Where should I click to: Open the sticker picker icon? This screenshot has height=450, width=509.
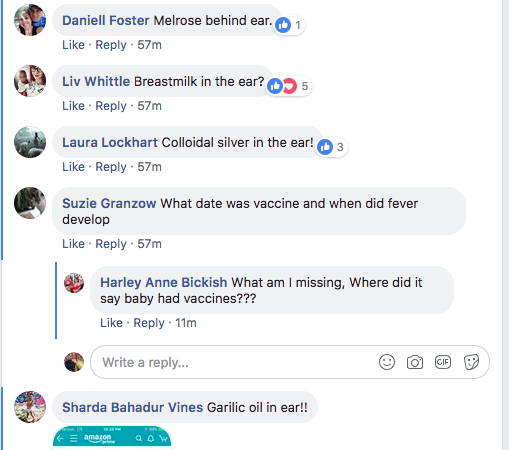tap(471, 362)
